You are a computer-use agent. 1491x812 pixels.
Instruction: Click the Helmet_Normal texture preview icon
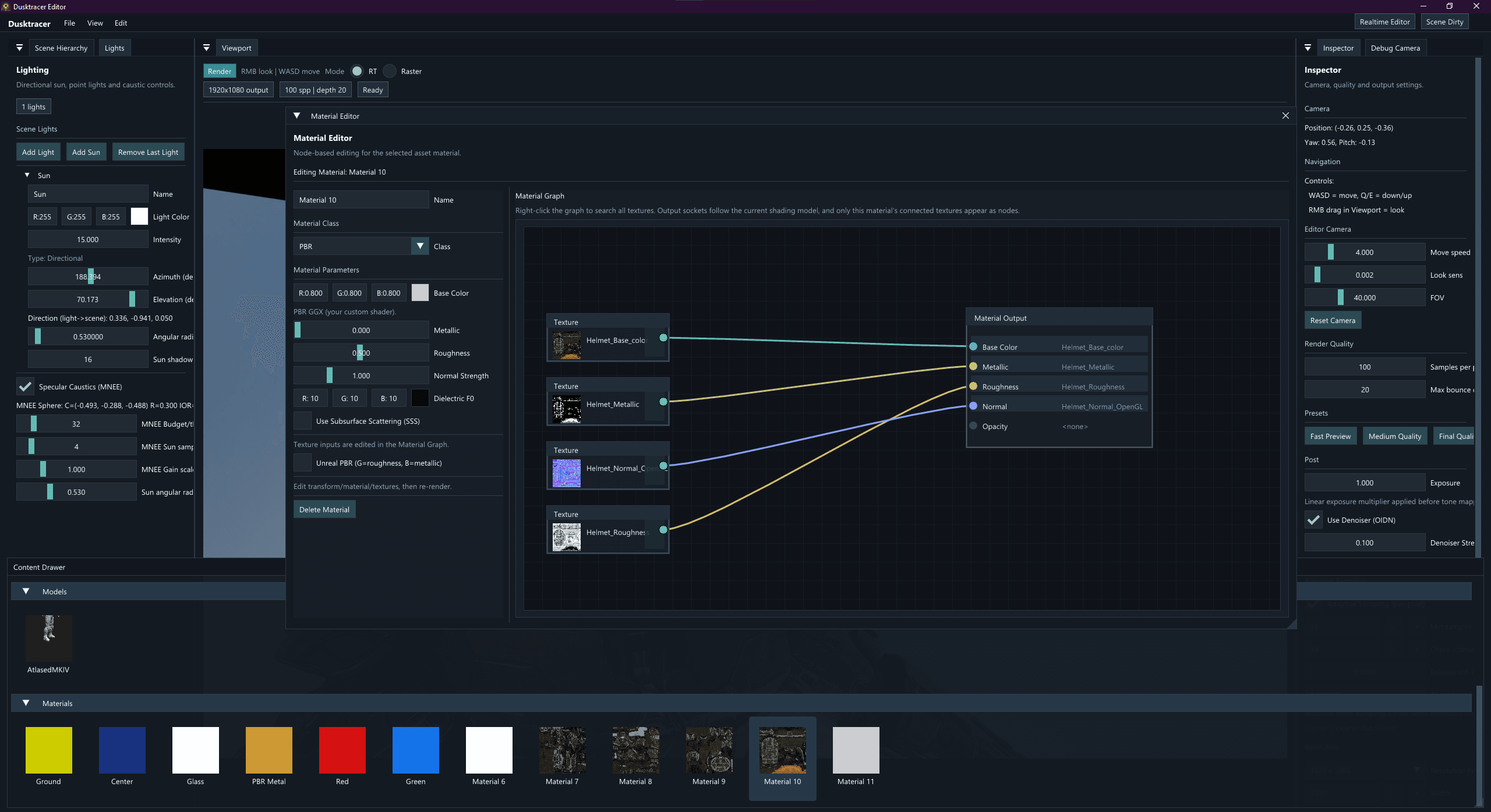[x=566, y=473]
